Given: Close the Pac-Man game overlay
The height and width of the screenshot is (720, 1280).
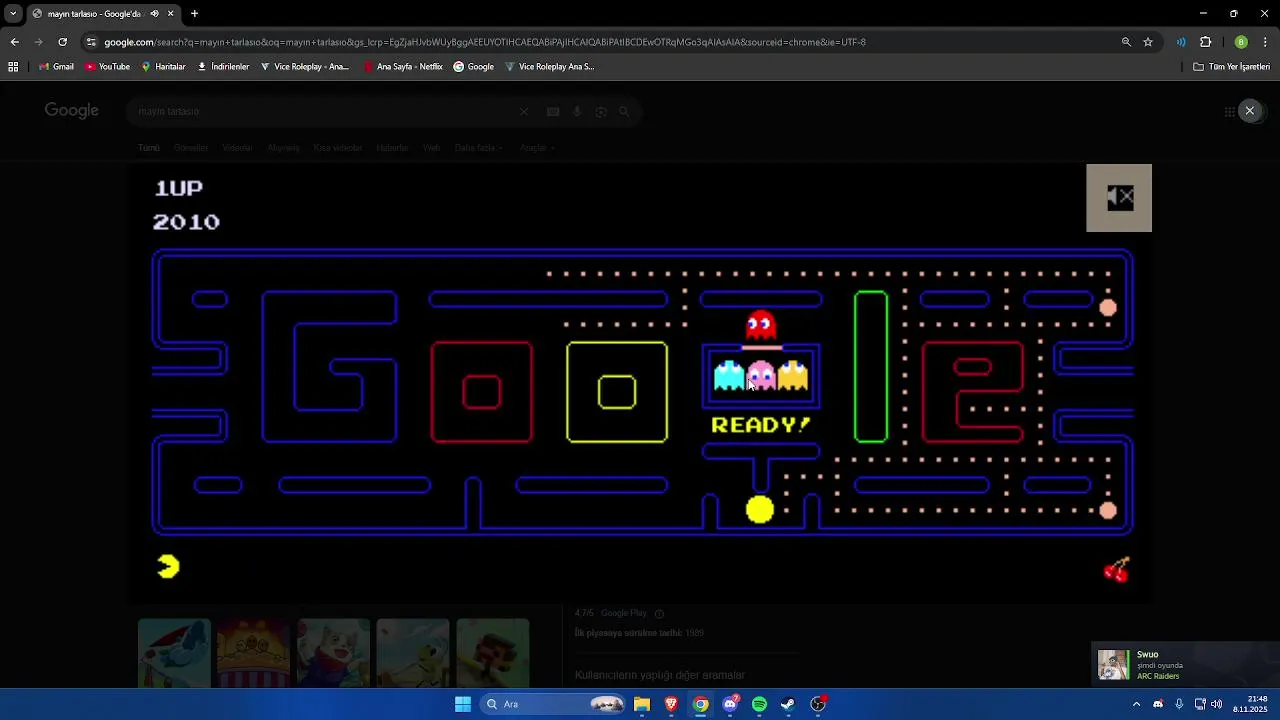Looking at the screenshot, I should (x=1249, y=111).
